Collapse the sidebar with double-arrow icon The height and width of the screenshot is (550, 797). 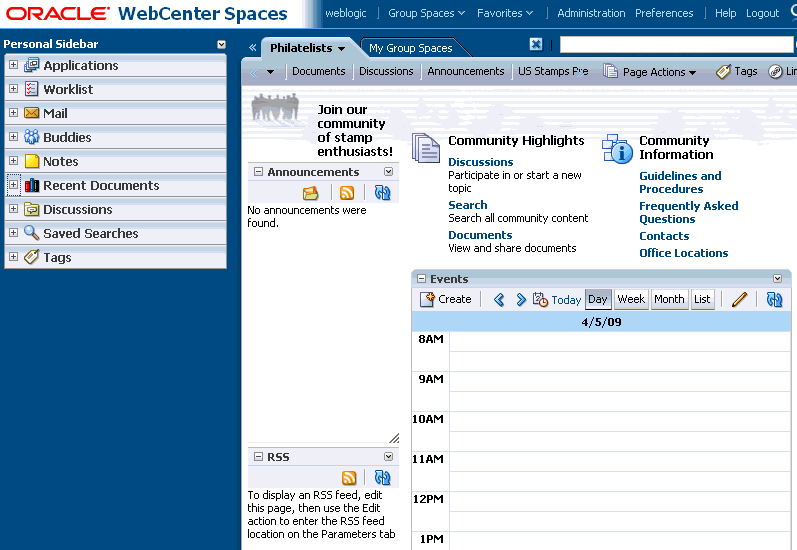[x=252, y=47]
